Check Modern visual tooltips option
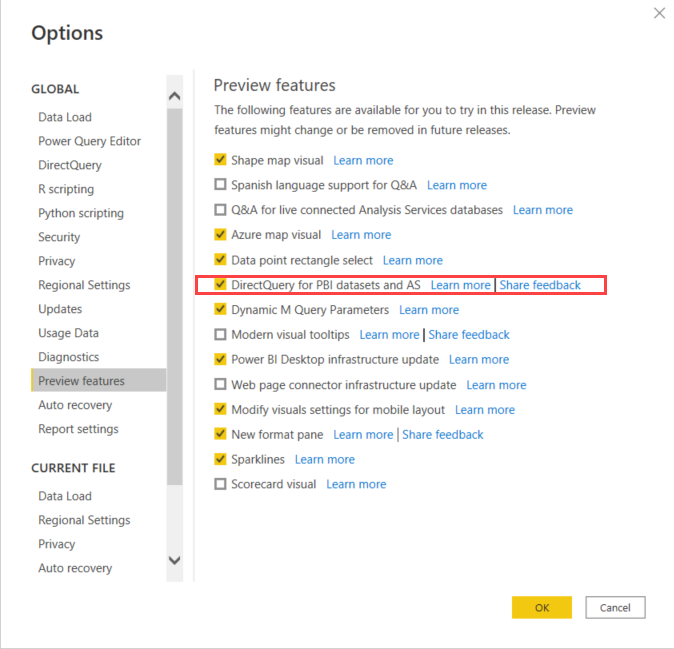This screenshot has height=649, width=674. (x=220, y=334)
